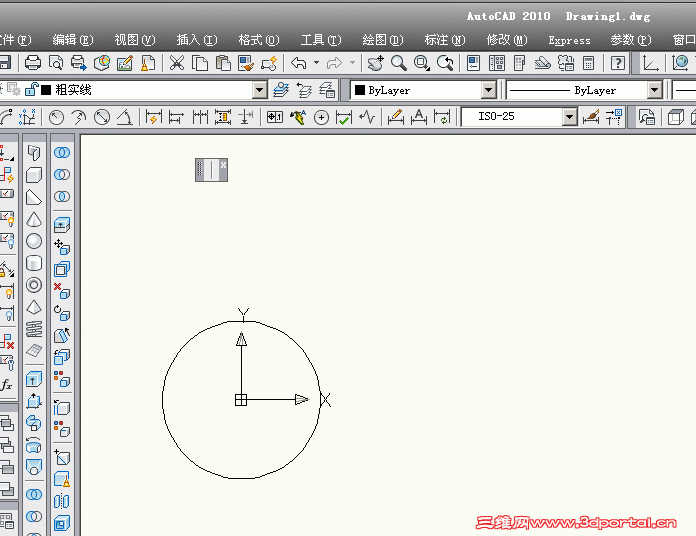Select the Sphere solid tool
Image resolution: width=696 pixels, height=536 pixels.
[34, 241]
